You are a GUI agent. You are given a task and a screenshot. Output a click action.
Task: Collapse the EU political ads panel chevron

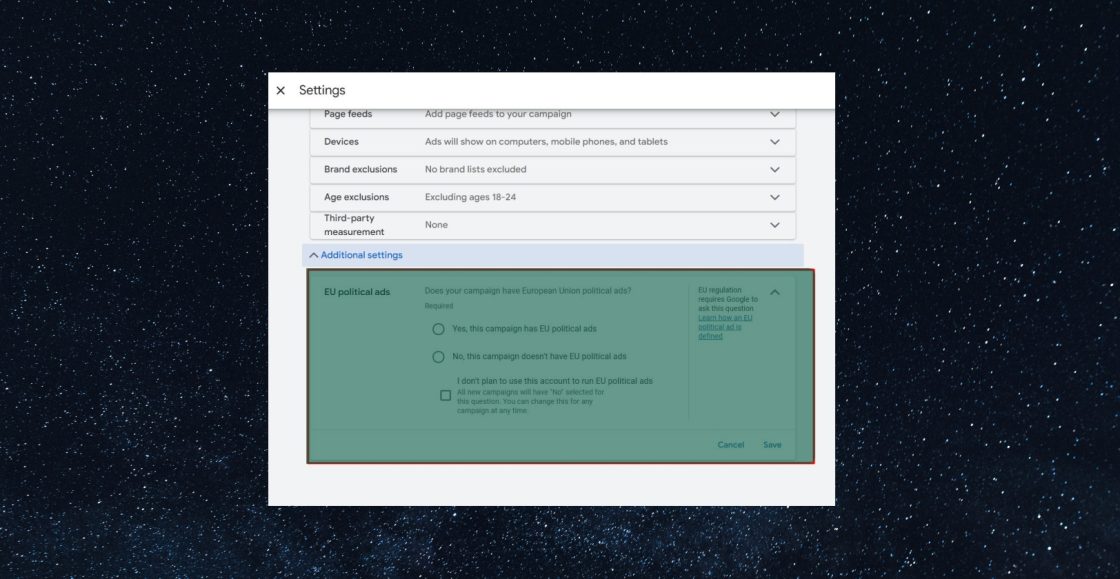[x=774, y=292]
